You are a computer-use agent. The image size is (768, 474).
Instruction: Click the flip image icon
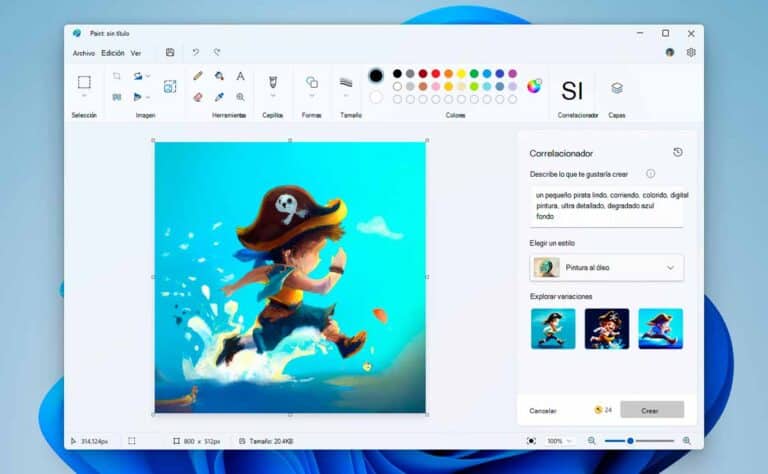[x=138, y=97]
